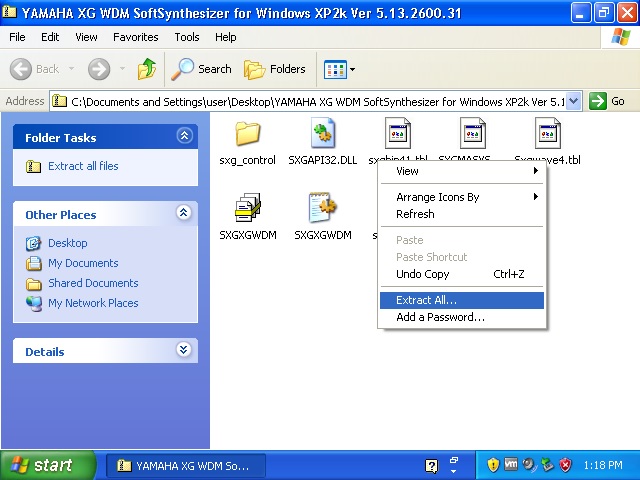Open the Views dropdown button
Screen dimensions: 640x480
[x=339, y=69]
